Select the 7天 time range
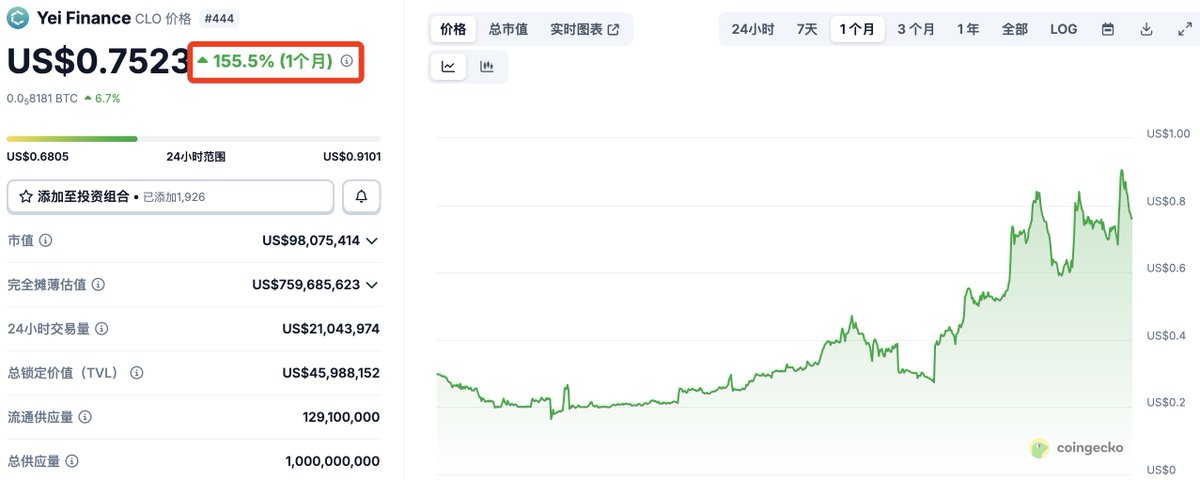Screen dimensions: 1200x480 807,29
